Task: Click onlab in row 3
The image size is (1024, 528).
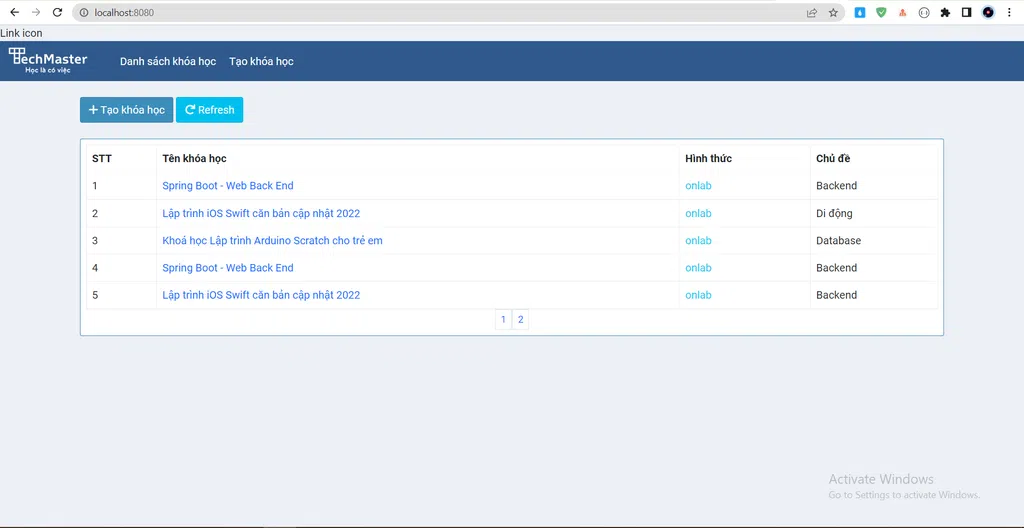Action: [698, 240]
